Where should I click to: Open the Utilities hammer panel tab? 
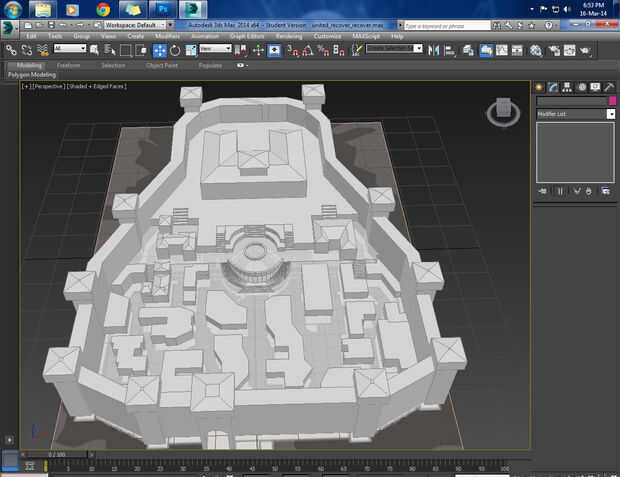608,87
